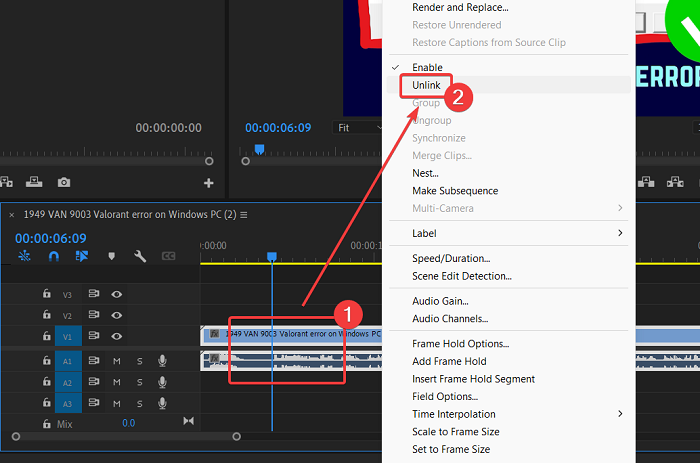Click timeline timecode 00:00:06:09

coord(51,238)
